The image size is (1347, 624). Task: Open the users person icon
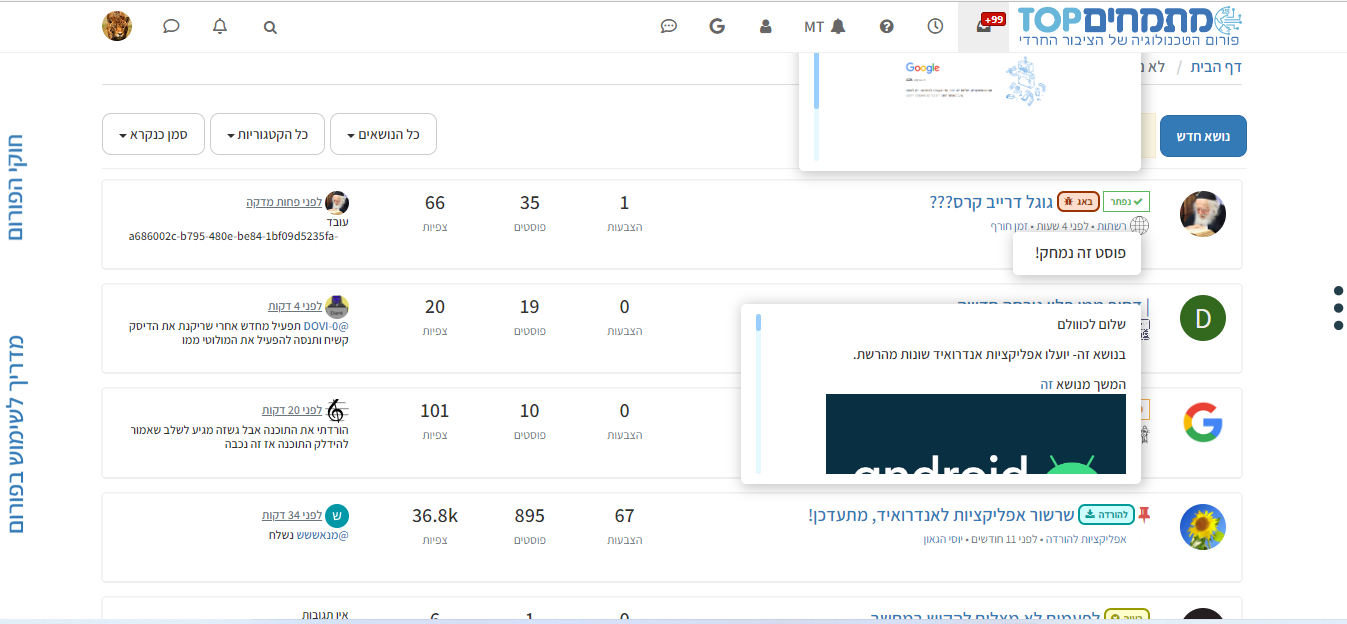pos(766,26)
